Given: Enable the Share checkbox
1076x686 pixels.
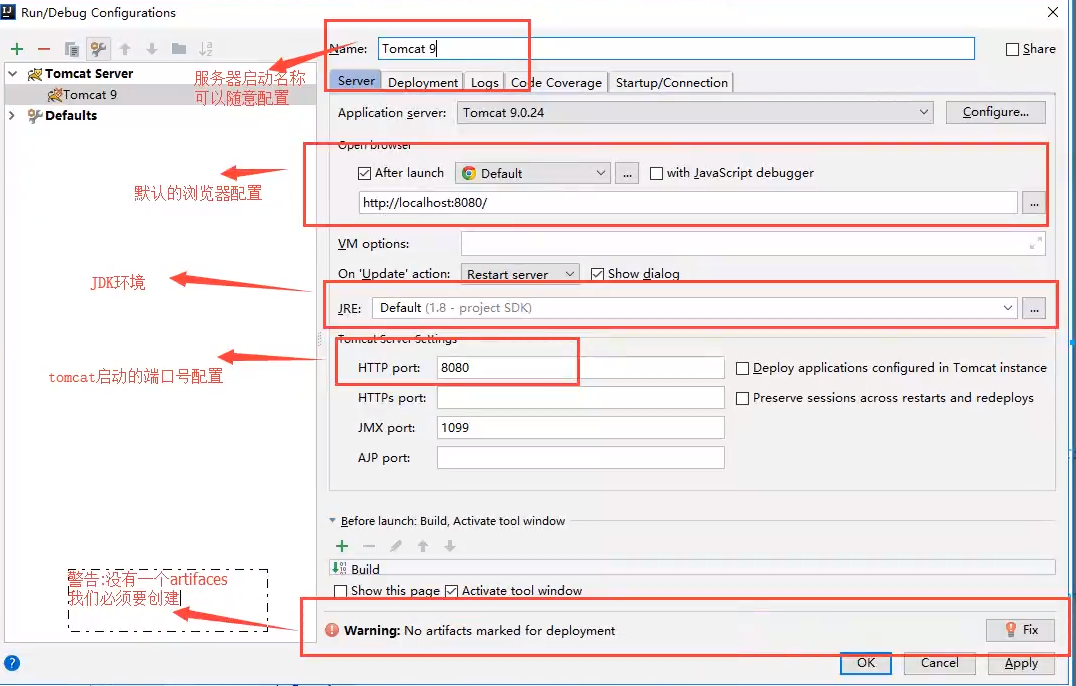Looking at the screenshot, I should click(1012, 48).
